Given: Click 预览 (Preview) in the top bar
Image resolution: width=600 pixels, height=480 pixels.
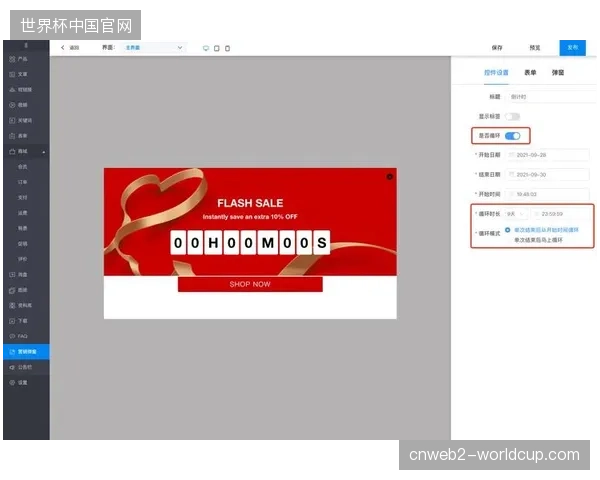Looking at the screenshot, I should pos(535,48).
